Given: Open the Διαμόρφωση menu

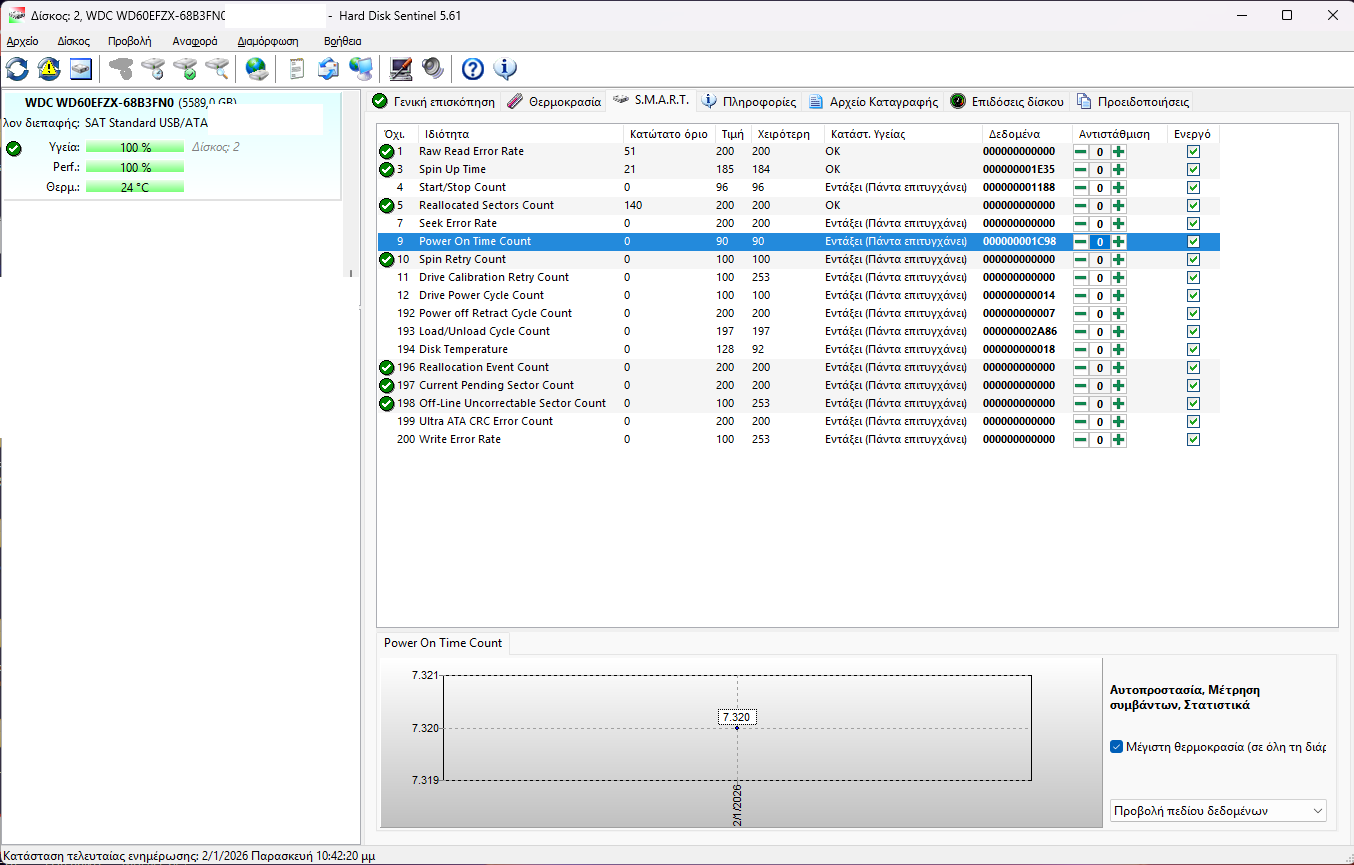Looking at the screenshot, I should [x=268, y=41].
